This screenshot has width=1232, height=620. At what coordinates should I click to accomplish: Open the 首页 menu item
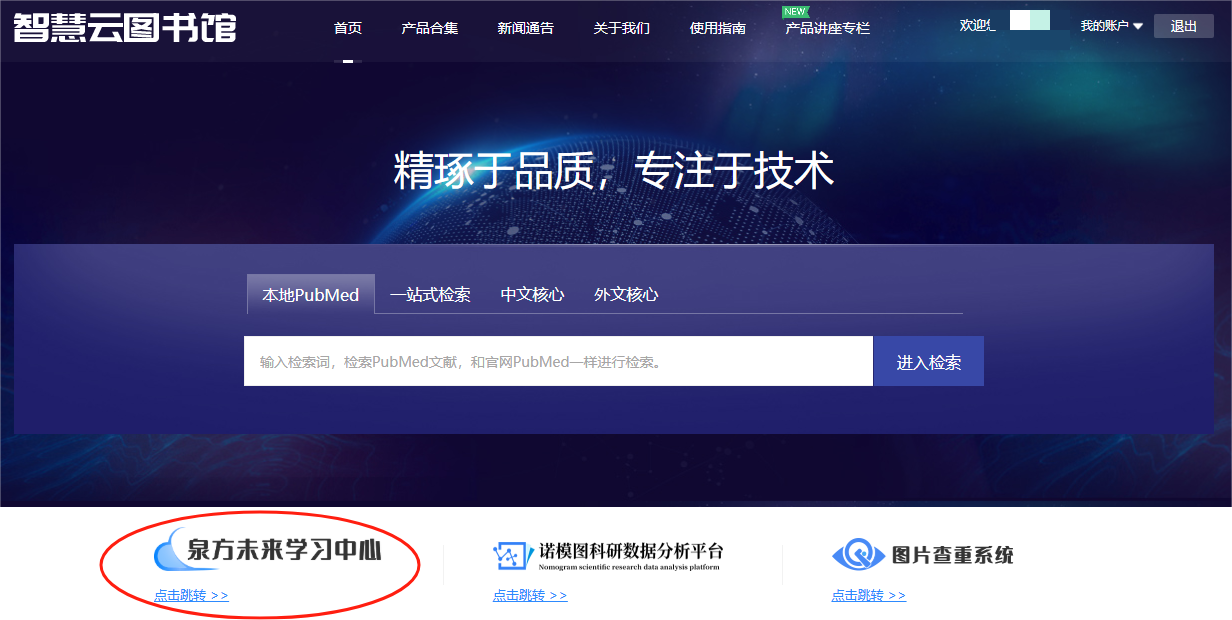click(348, 28)
